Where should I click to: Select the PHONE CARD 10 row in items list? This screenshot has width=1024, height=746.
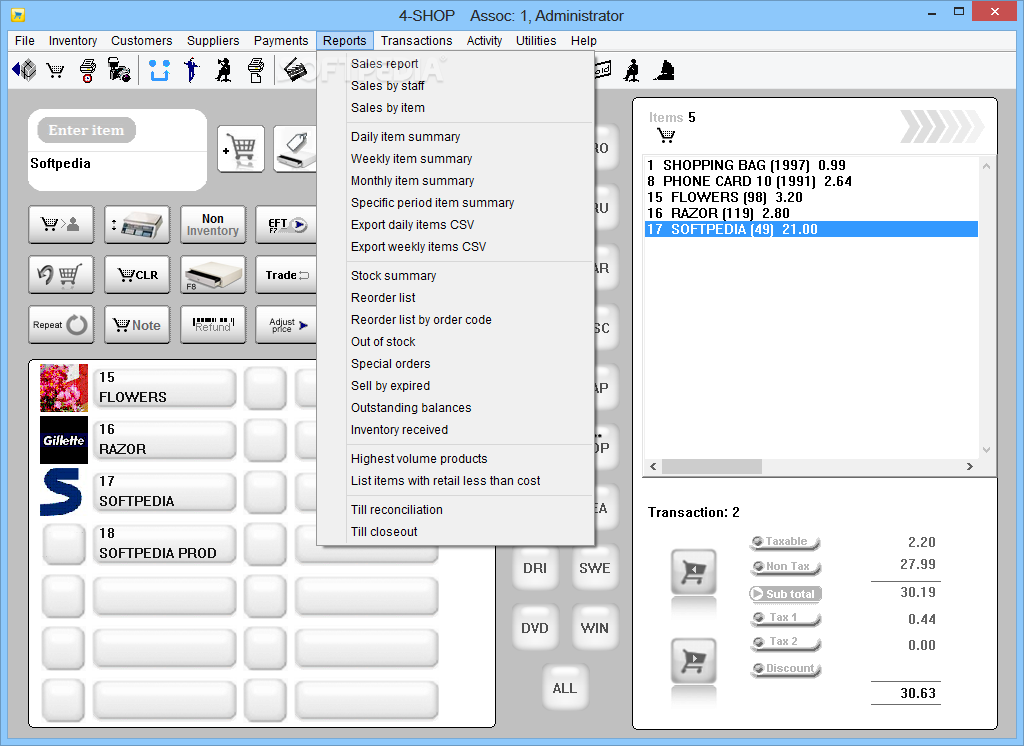pyautogui.click(x=810, y=181)
